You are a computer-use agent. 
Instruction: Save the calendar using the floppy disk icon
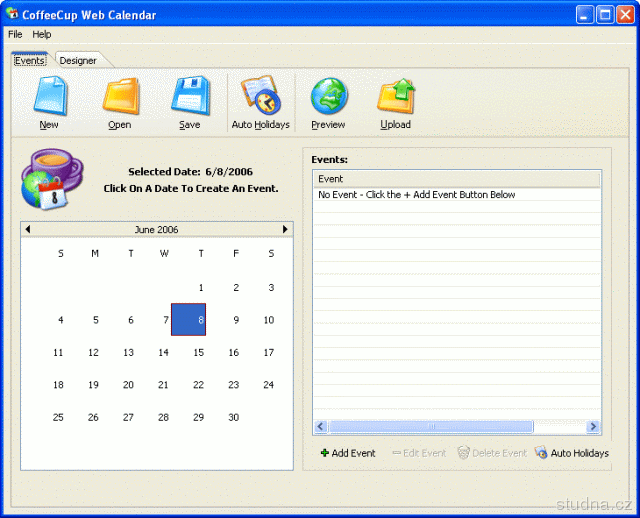pyautogui.click(x=190, y=102)
